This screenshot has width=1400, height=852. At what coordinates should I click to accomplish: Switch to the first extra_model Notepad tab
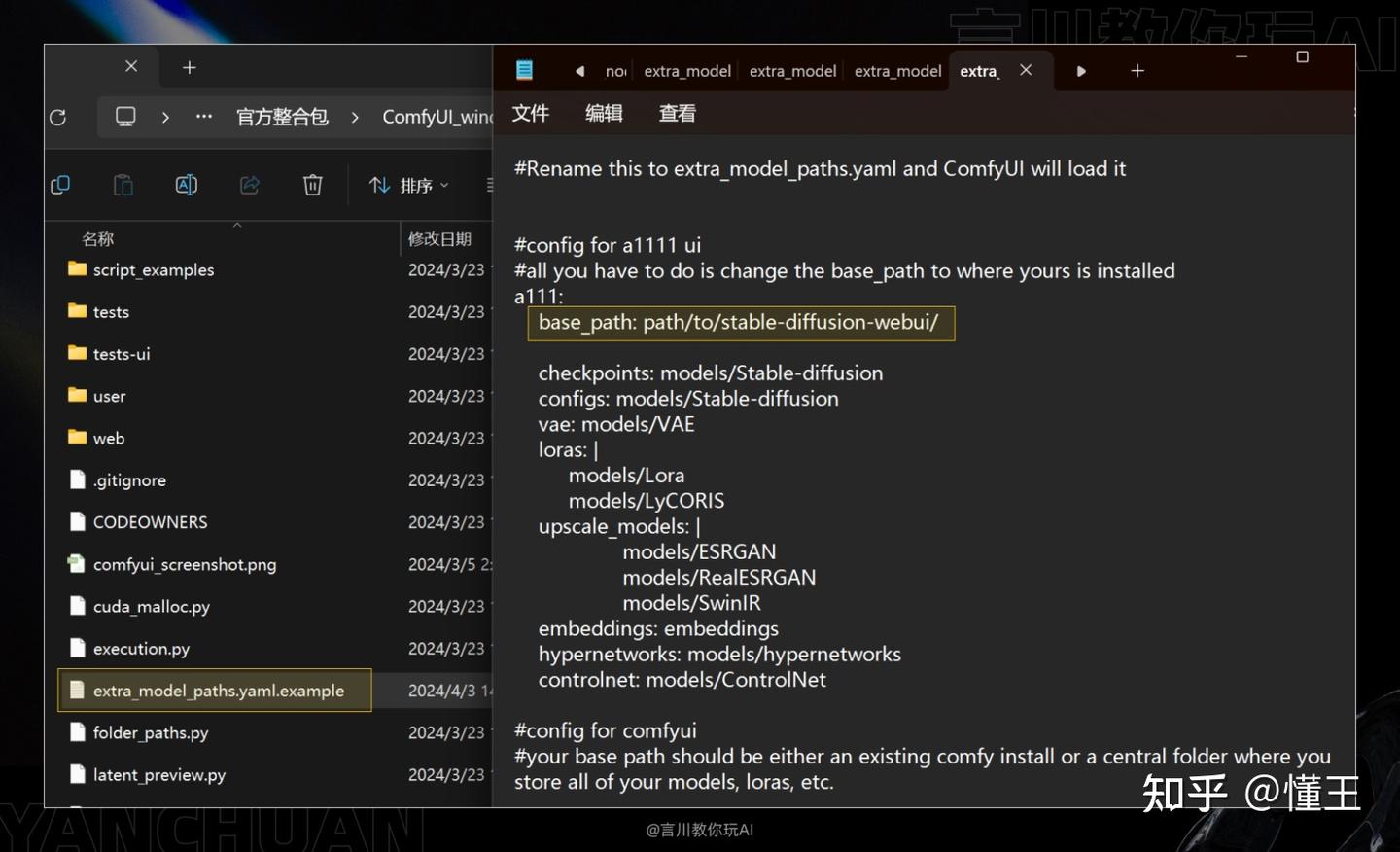click(x=687, y=71)
